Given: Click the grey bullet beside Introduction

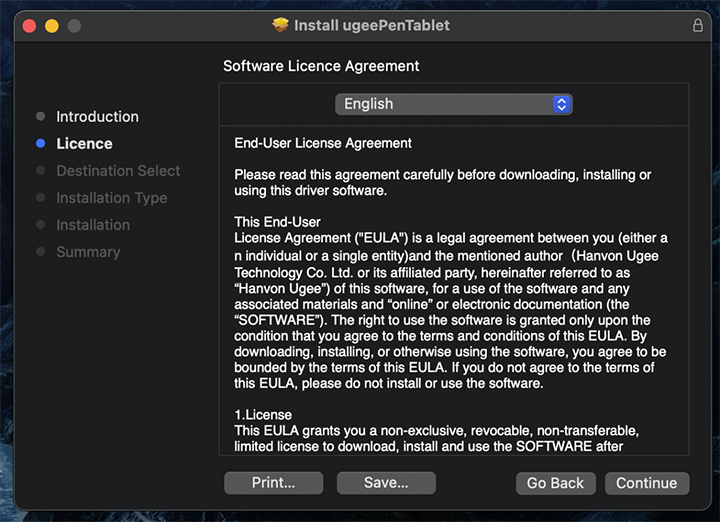Looking at the screenshot, I should tap(40, 117).
